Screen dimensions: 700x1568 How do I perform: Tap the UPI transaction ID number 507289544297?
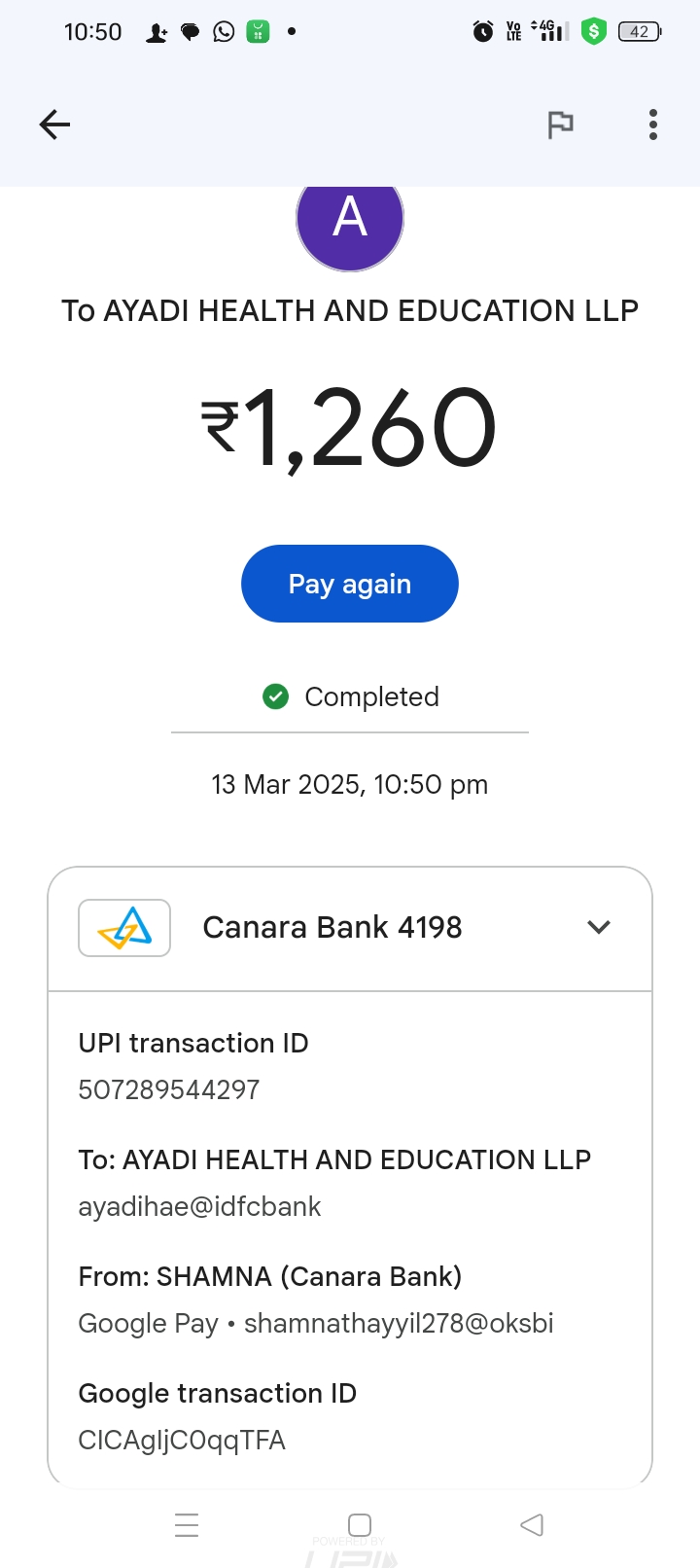(x=169, y=1089)
